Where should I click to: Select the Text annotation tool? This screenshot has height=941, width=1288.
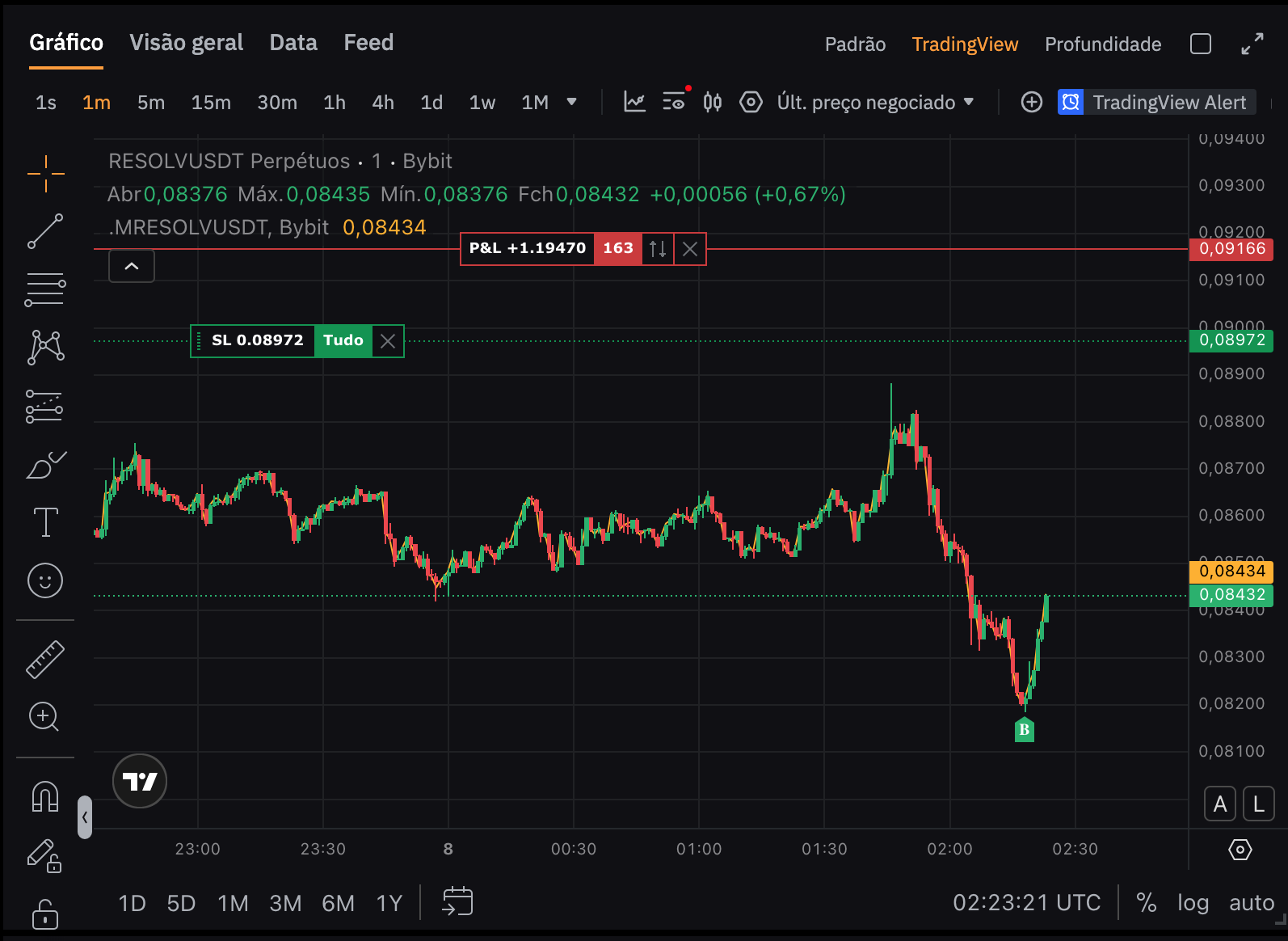(x=45, y=522)
